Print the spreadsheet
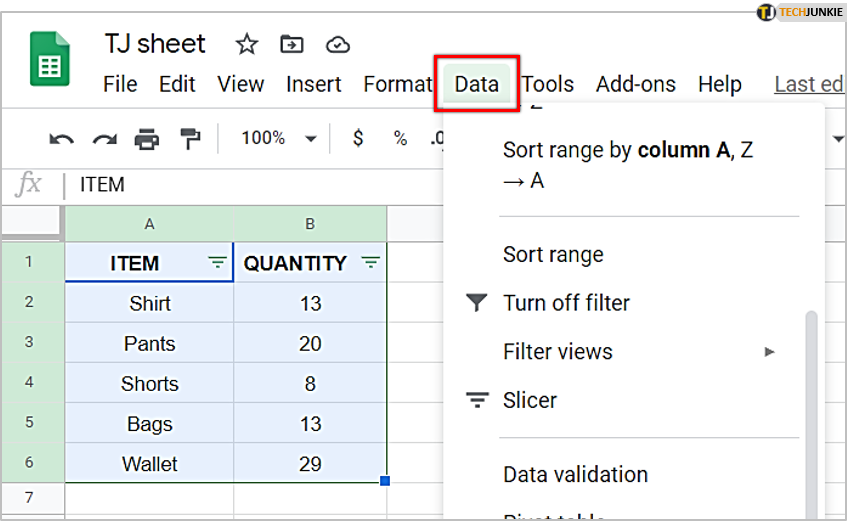The width and height of the screenshot is (851, 521). [147, 139]
